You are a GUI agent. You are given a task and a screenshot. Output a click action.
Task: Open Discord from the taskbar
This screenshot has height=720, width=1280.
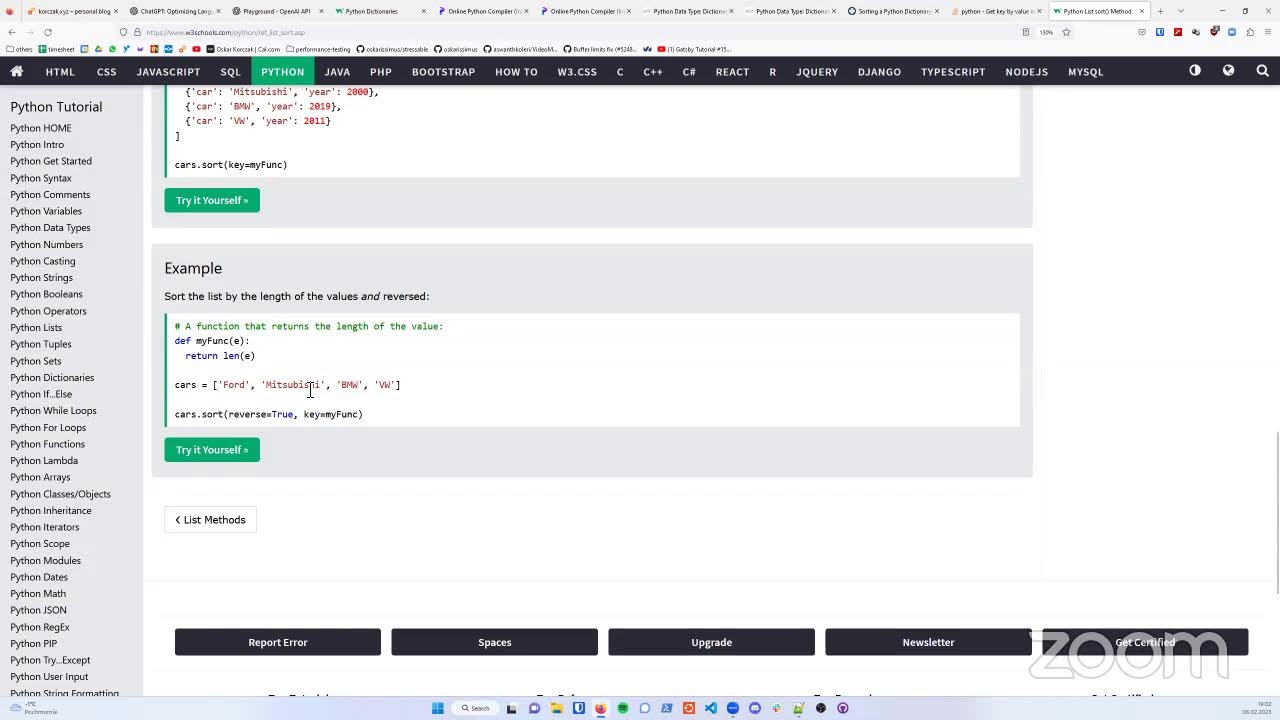click(x=755, y=708)
